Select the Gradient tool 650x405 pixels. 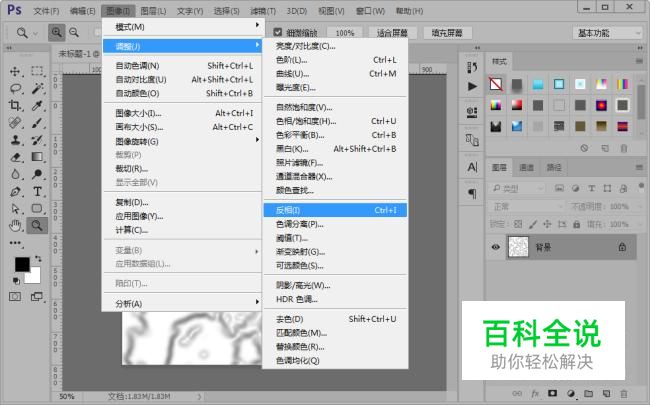pos(37,157)
